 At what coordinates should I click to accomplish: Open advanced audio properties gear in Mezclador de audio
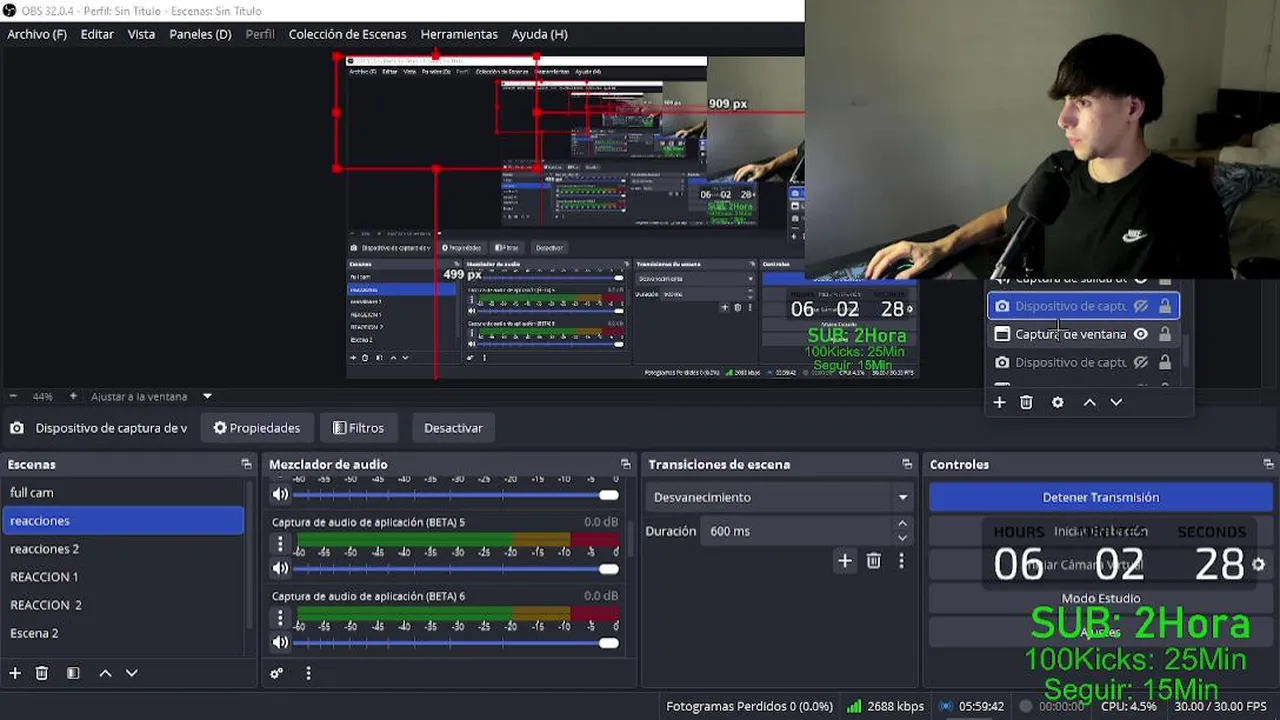(x=277, y=673)
